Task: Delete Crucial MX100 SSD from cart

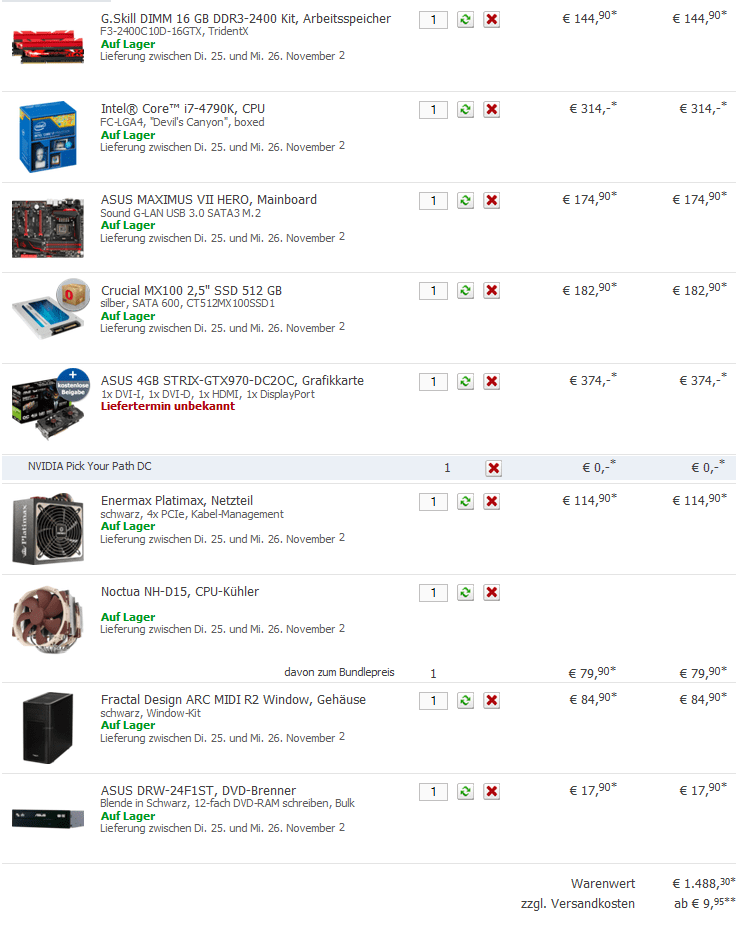Action: [492, 291]
